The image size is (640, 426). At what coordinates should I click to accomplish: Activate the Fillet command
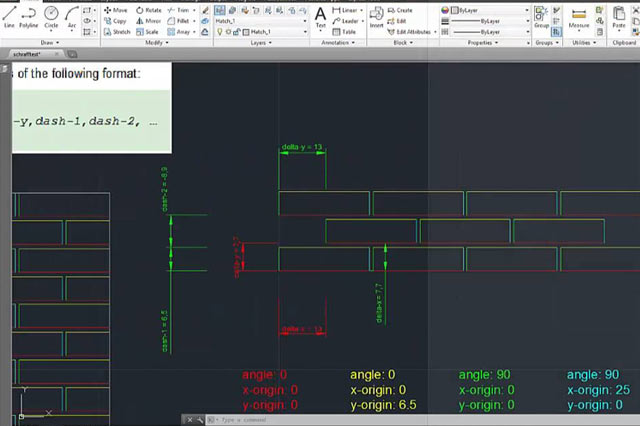[x=178, y=21]
